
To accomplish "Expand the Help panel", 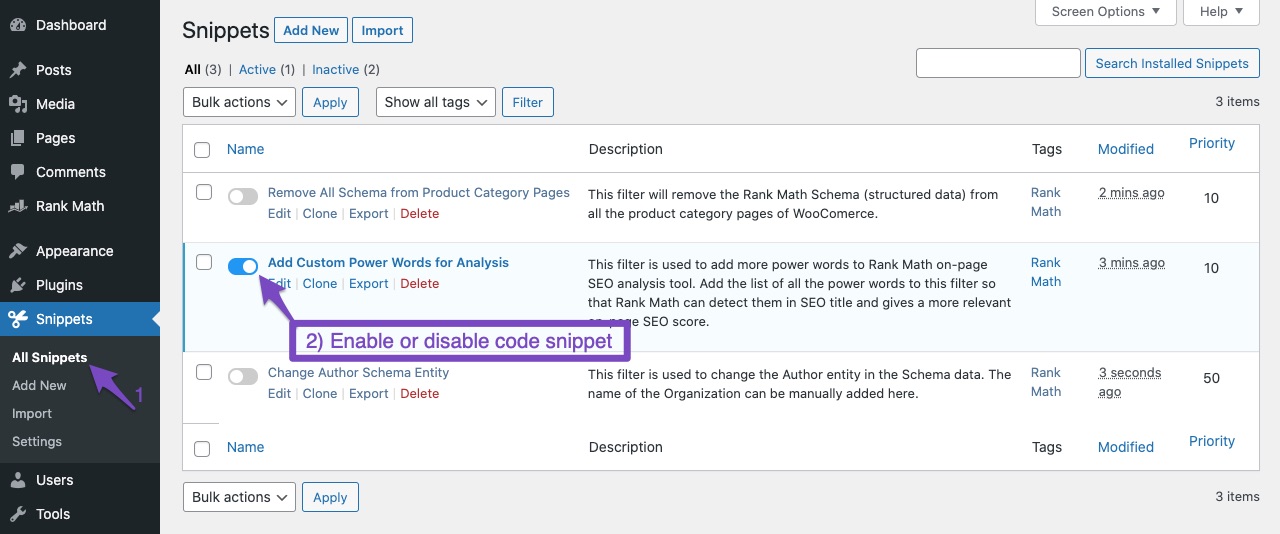I will [x=1221, y=12].
